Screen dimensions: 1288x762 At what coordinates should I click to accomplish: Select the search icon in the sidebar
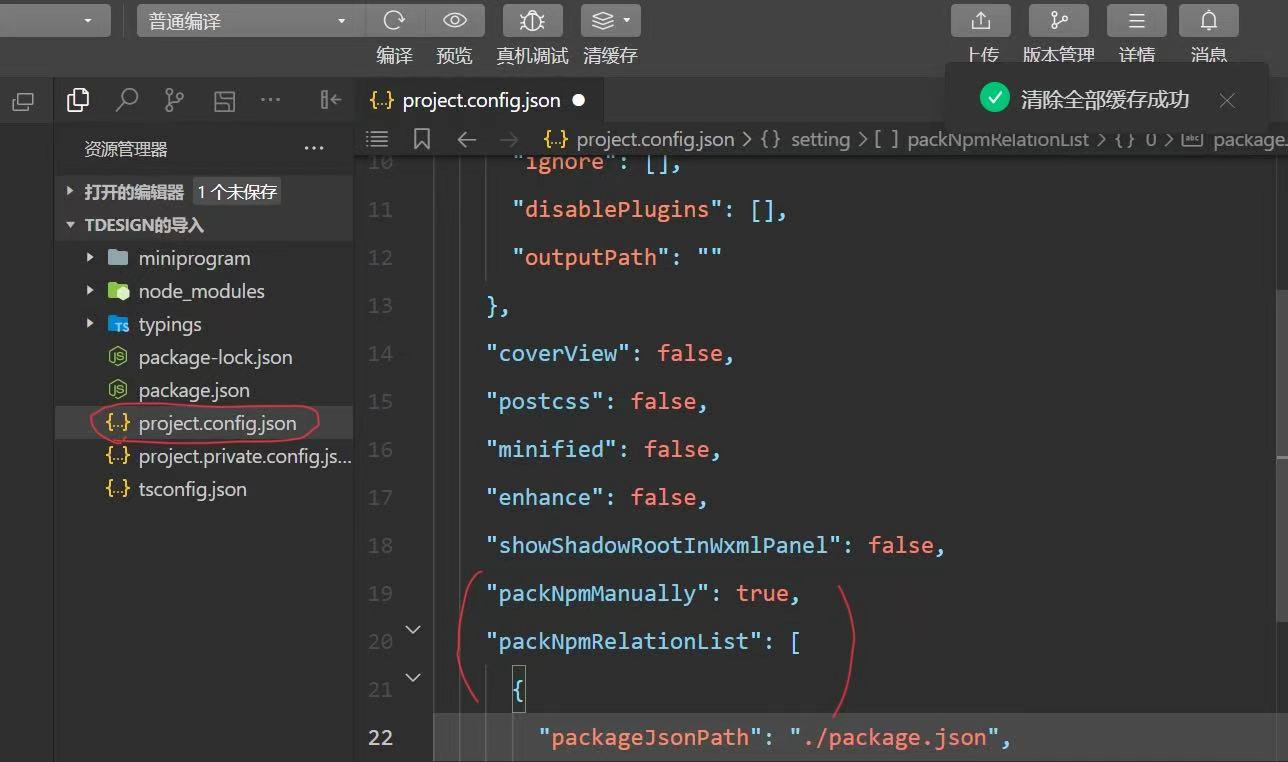(x=126, y=100)
